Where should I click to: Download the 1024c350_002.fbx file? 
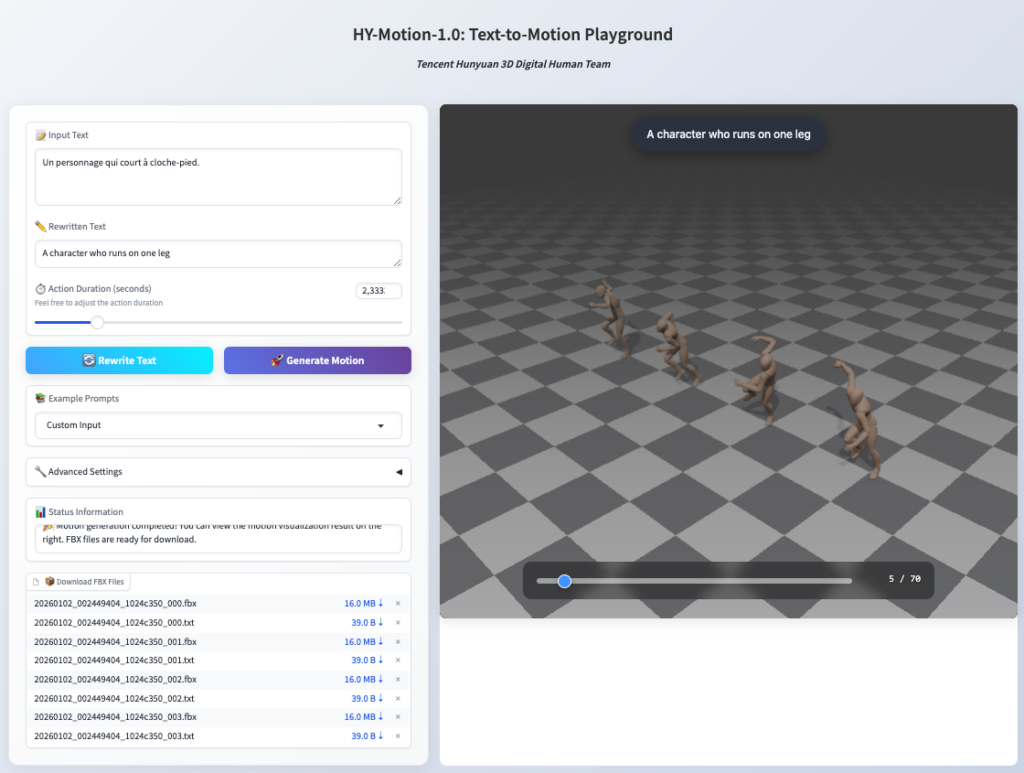[x=364, y=679]
